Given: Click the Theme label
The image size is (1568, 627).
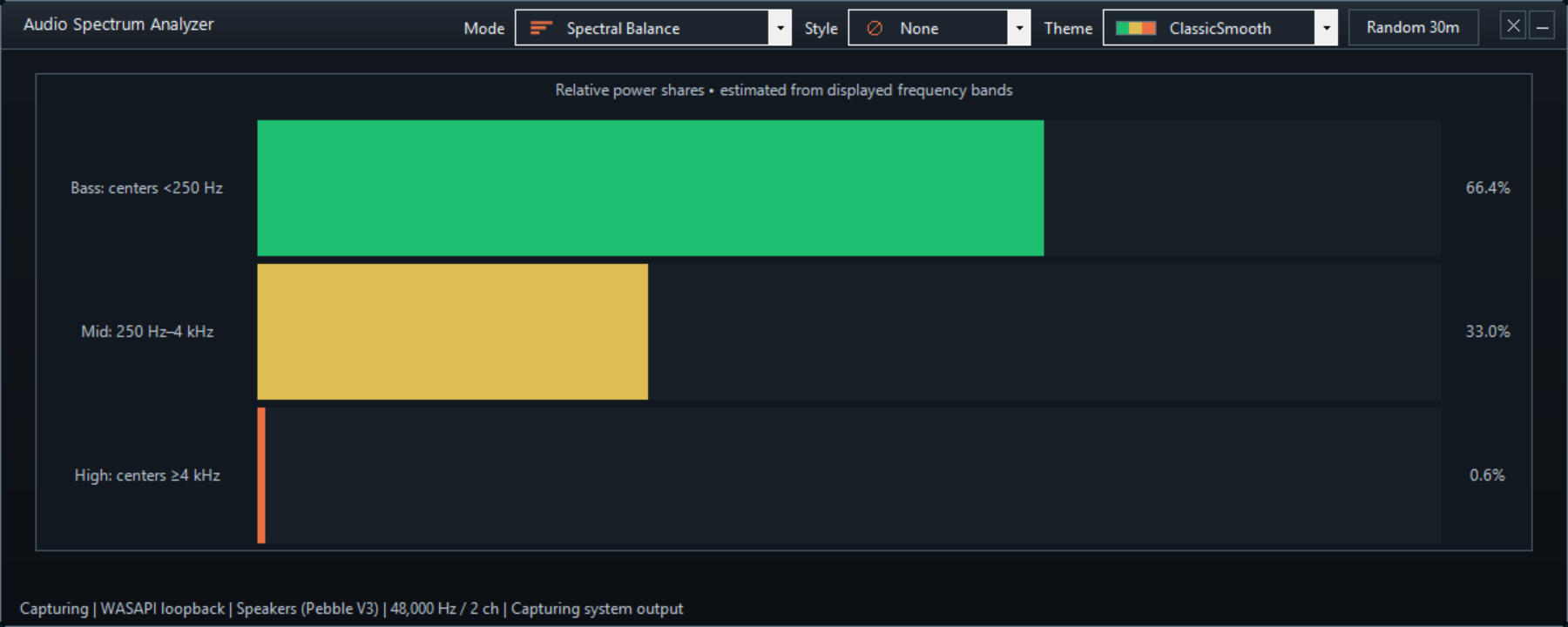Looking at the screenshot, I should pos(1069,29).
